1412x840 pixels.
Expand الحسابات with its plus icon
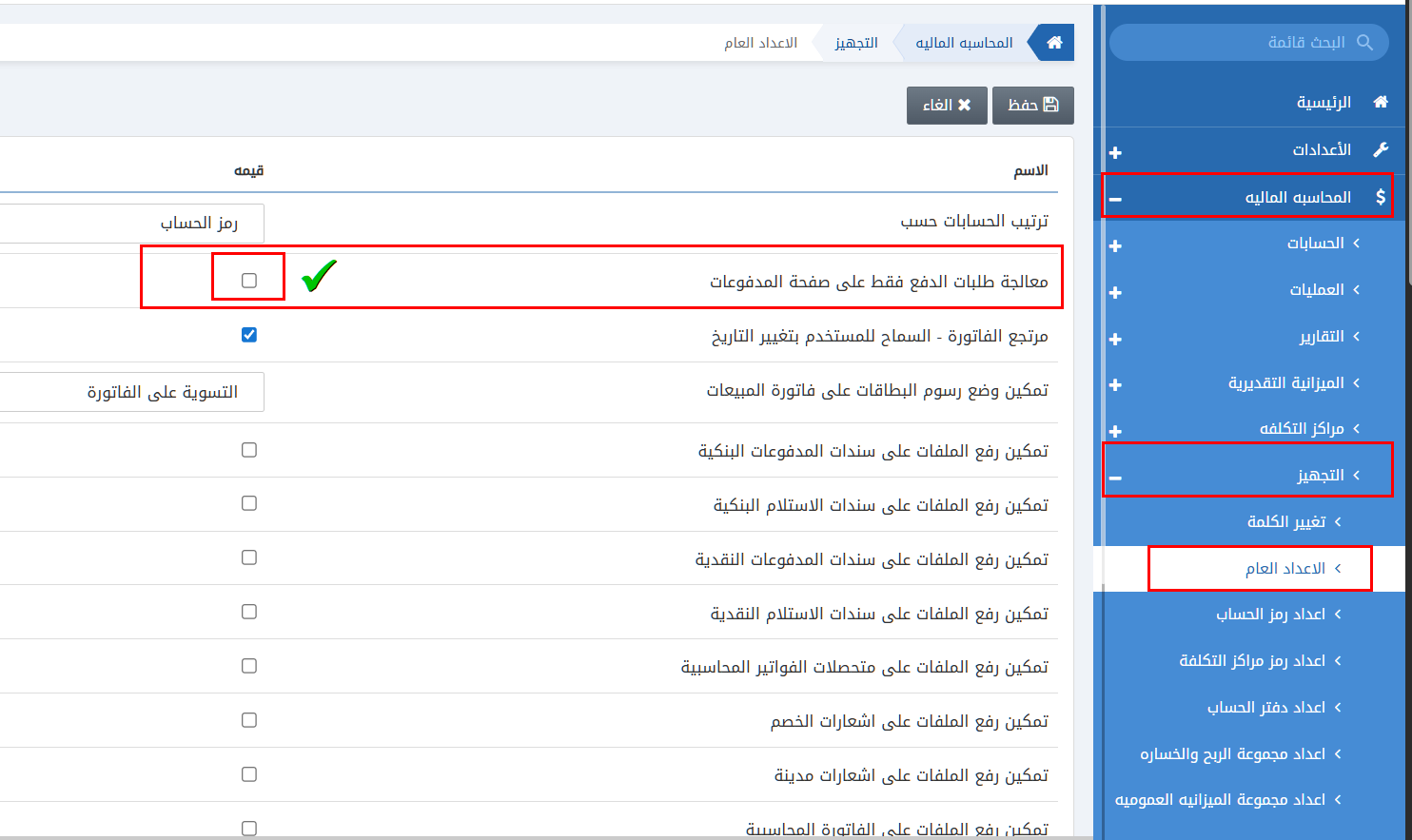pyautogui.click(x=1116, y=245)
